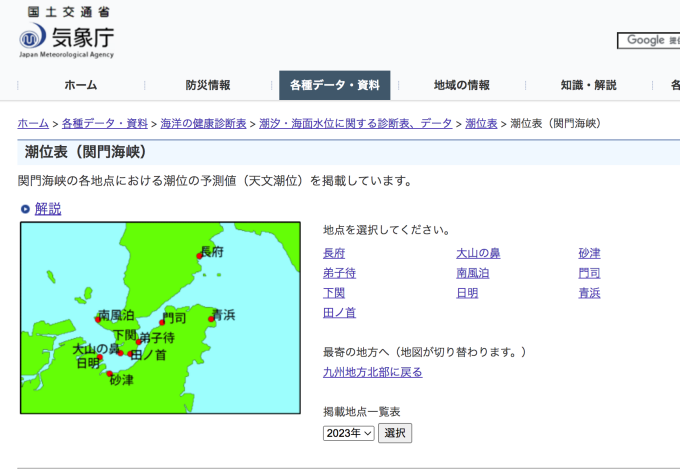Select the 砂津 station link in list
This screenshot has width=680, height=469.
click(x=589, y=253)
